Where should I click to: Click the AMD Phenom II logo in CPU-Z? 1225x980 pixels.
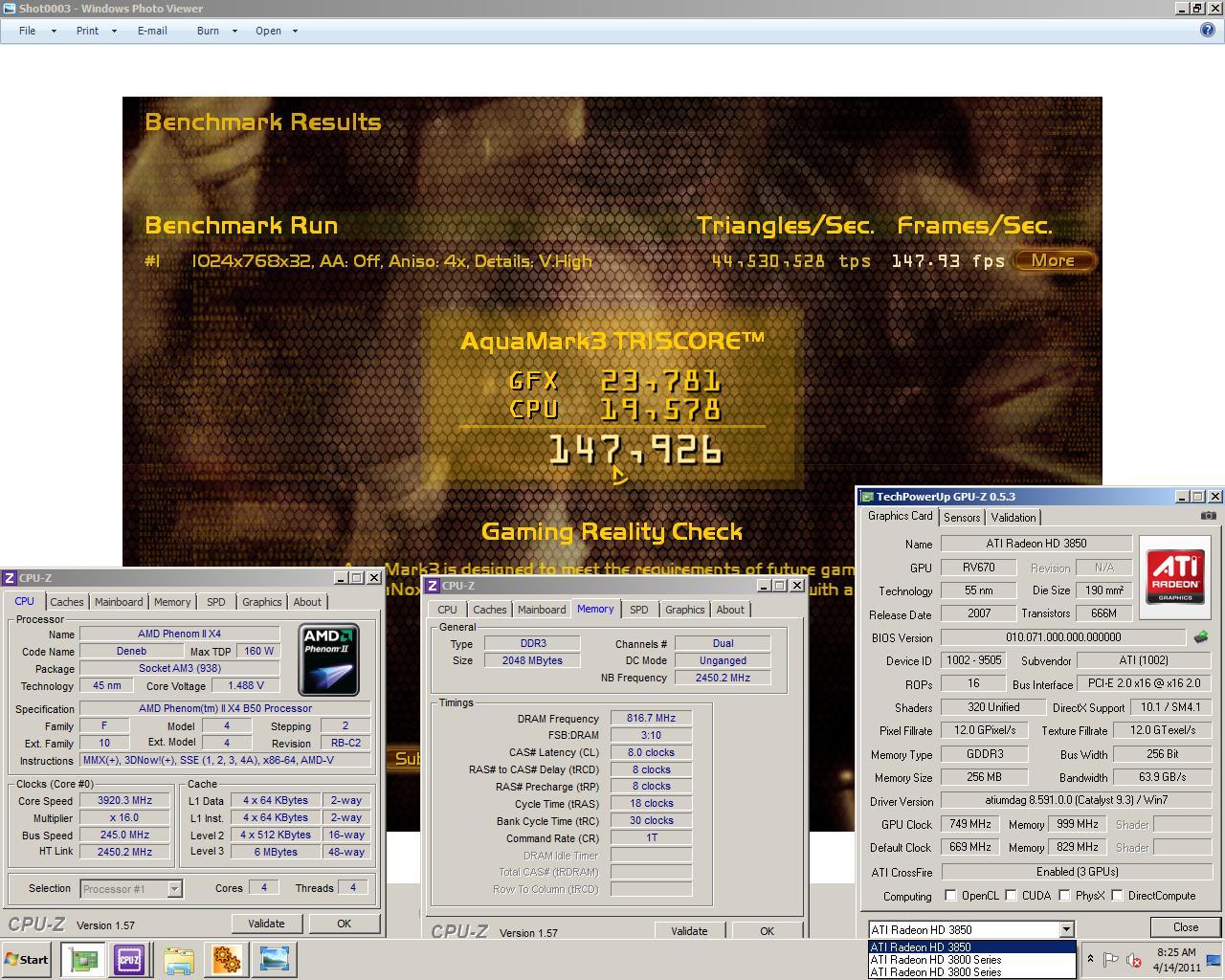pos(329,660)
